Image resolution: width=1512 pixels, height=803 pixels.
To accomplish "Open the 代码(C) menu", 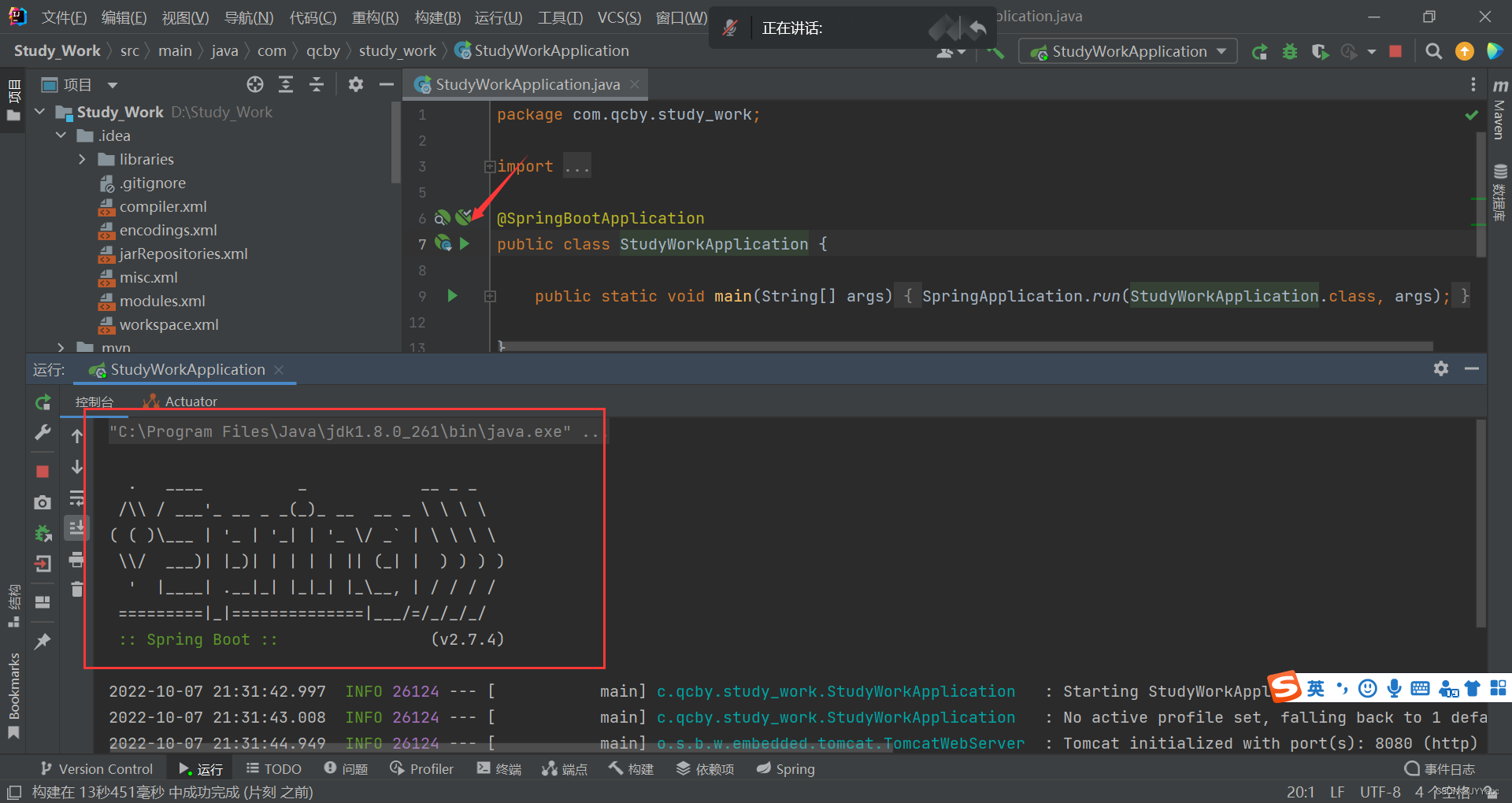I will [313, 17].
